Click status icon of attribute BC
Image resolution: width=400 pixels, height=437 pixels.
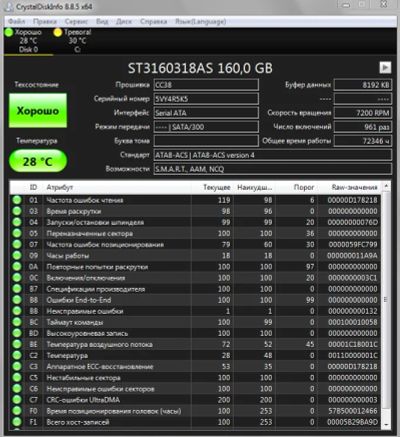17,322
